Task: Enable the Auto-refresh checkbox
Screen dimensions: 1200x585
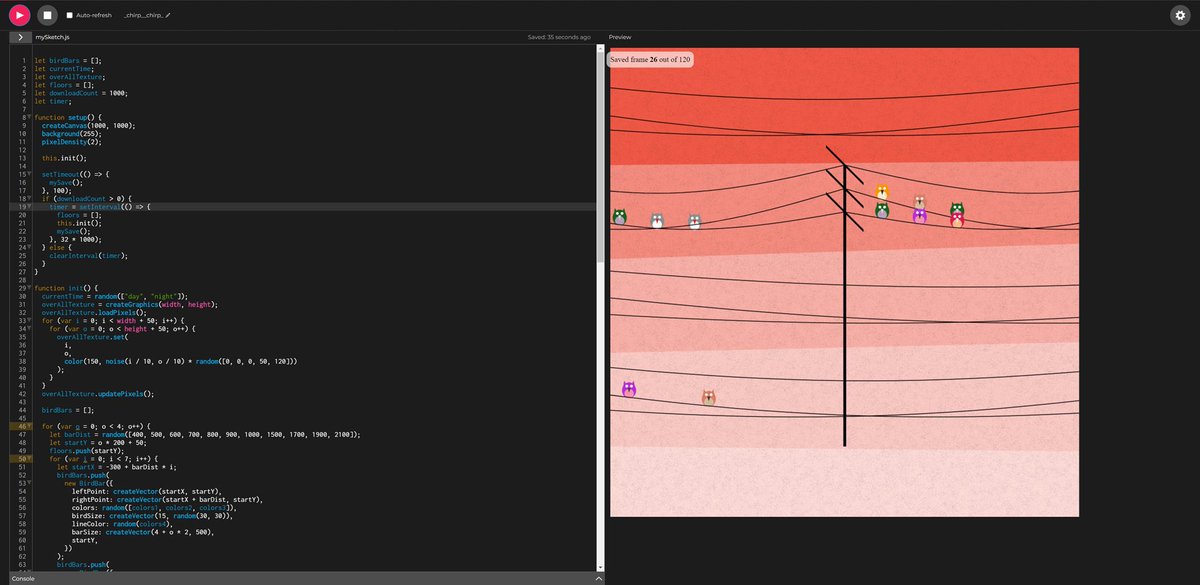Action: point(69,16)
